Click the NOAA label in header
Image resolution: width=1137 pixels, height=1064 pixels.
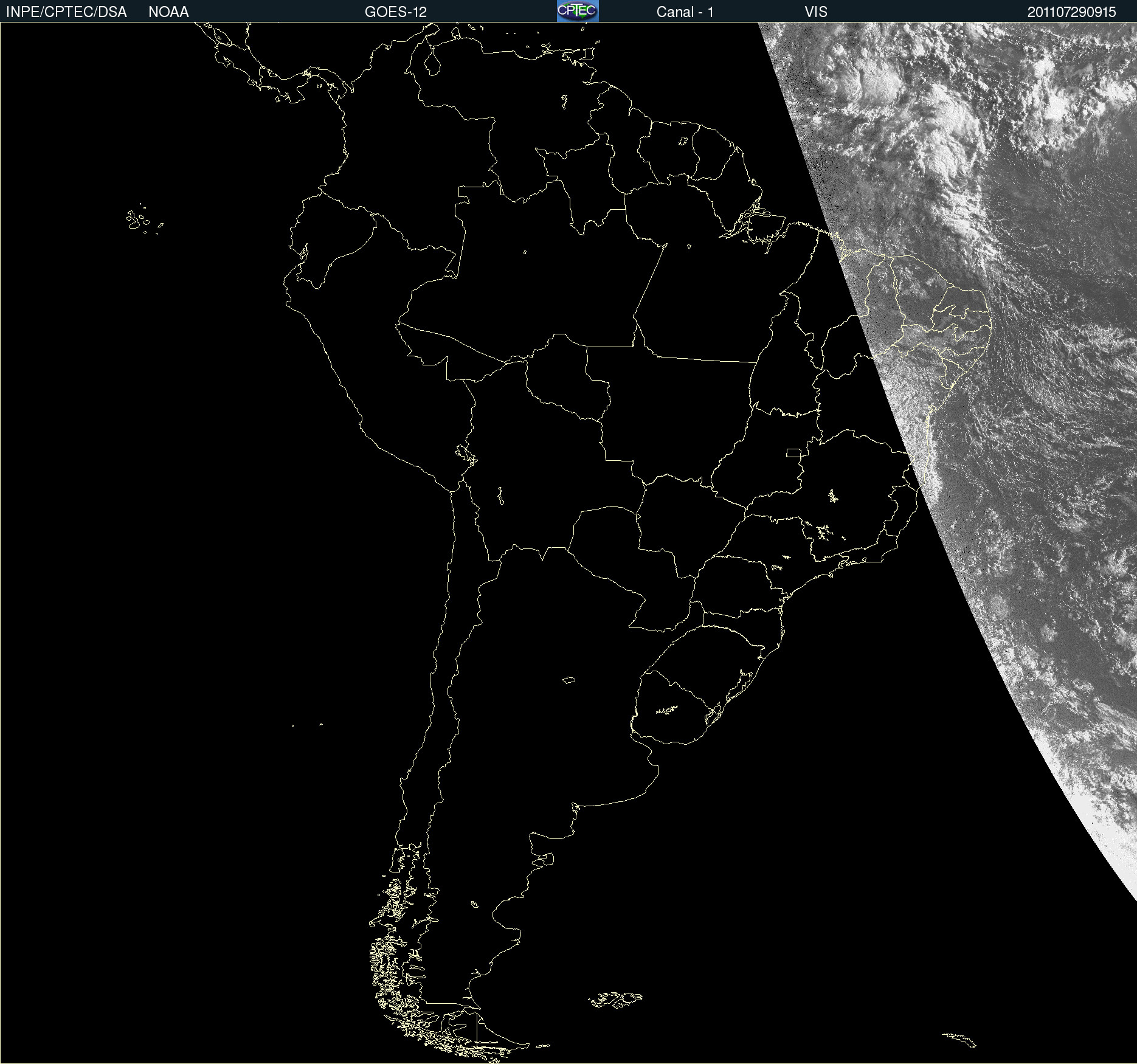click(168, 12)
